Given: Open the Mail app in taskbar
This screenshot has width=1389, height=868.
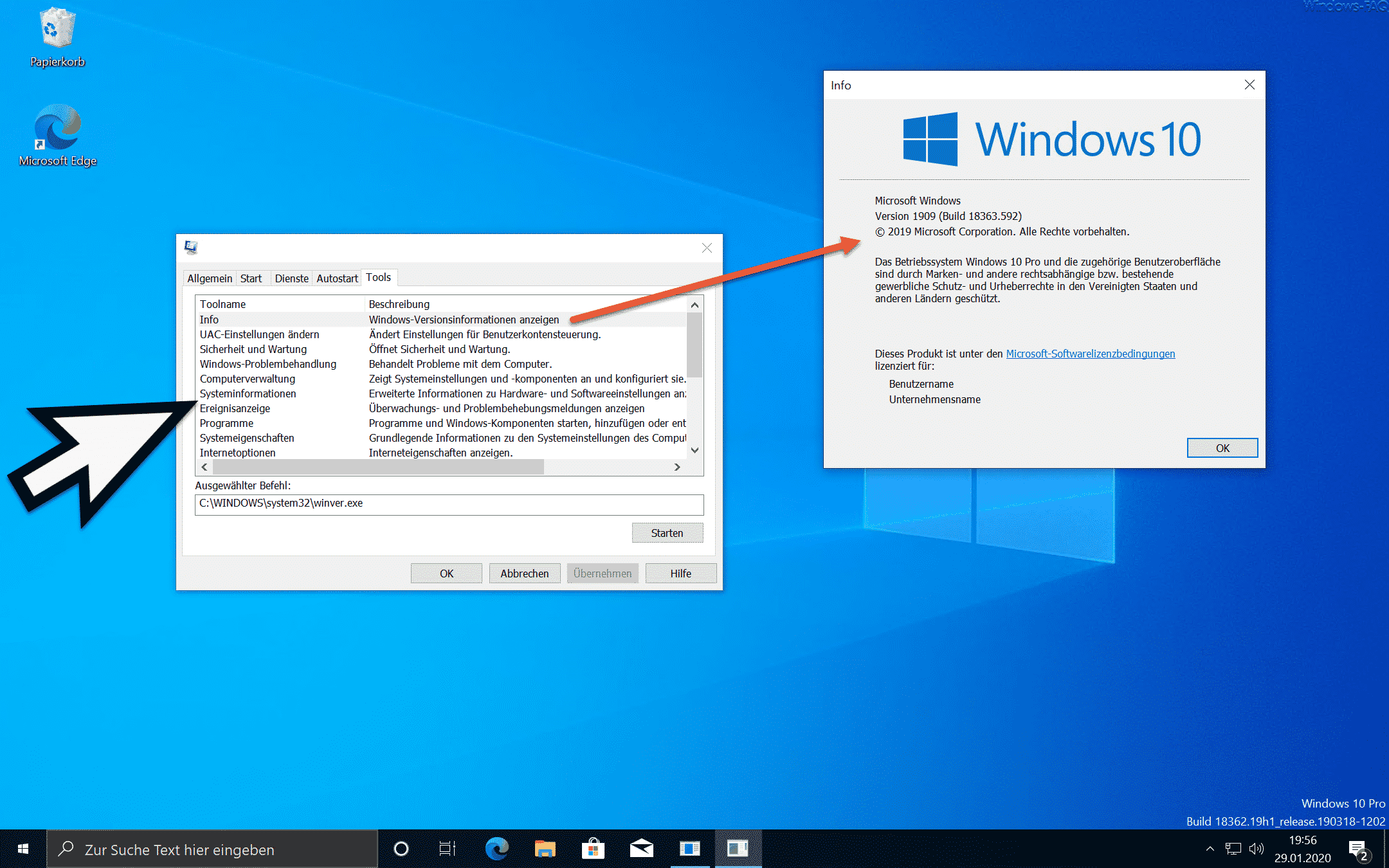Looking at the screenshot, I should click(641, 849).
